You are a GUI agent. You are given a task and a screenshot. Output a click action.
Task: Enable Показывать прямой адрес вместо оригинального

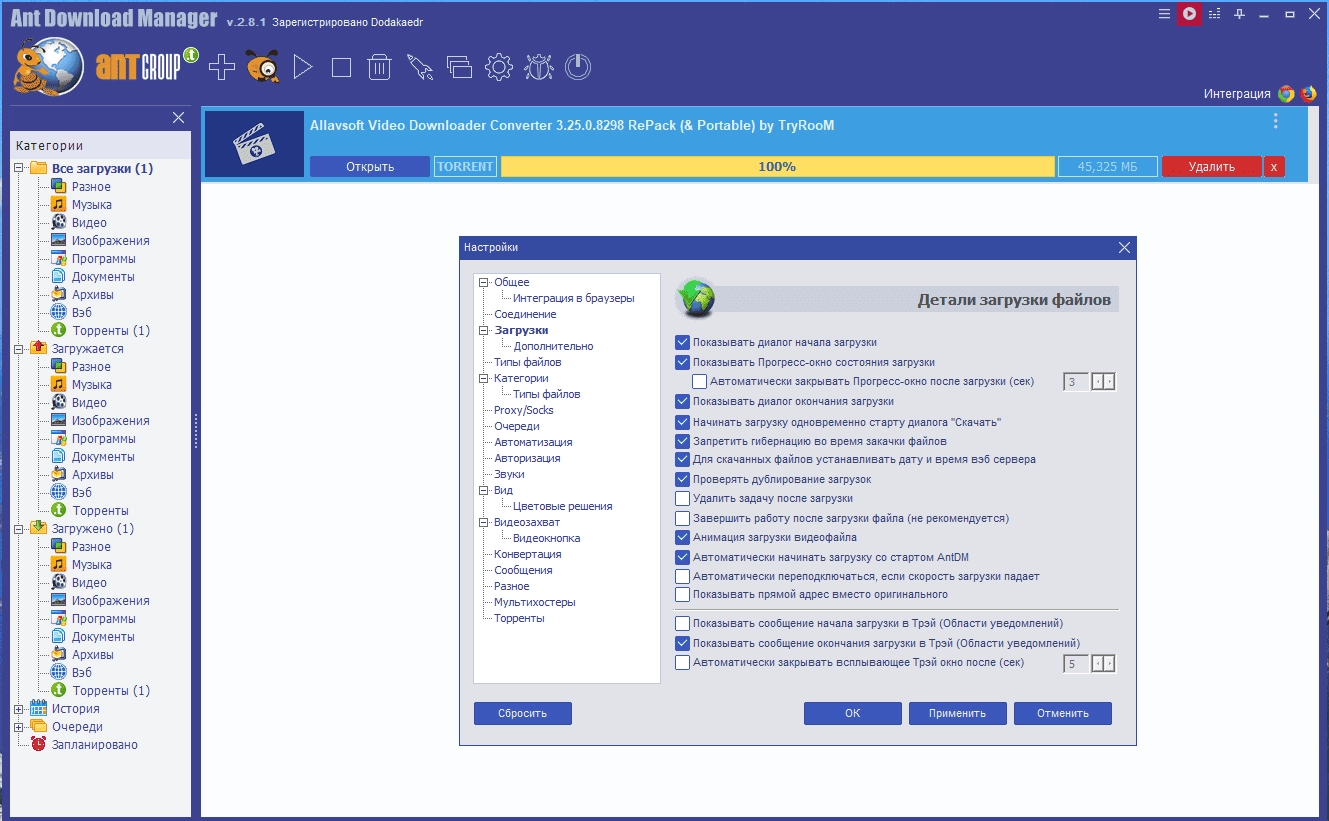683,594
